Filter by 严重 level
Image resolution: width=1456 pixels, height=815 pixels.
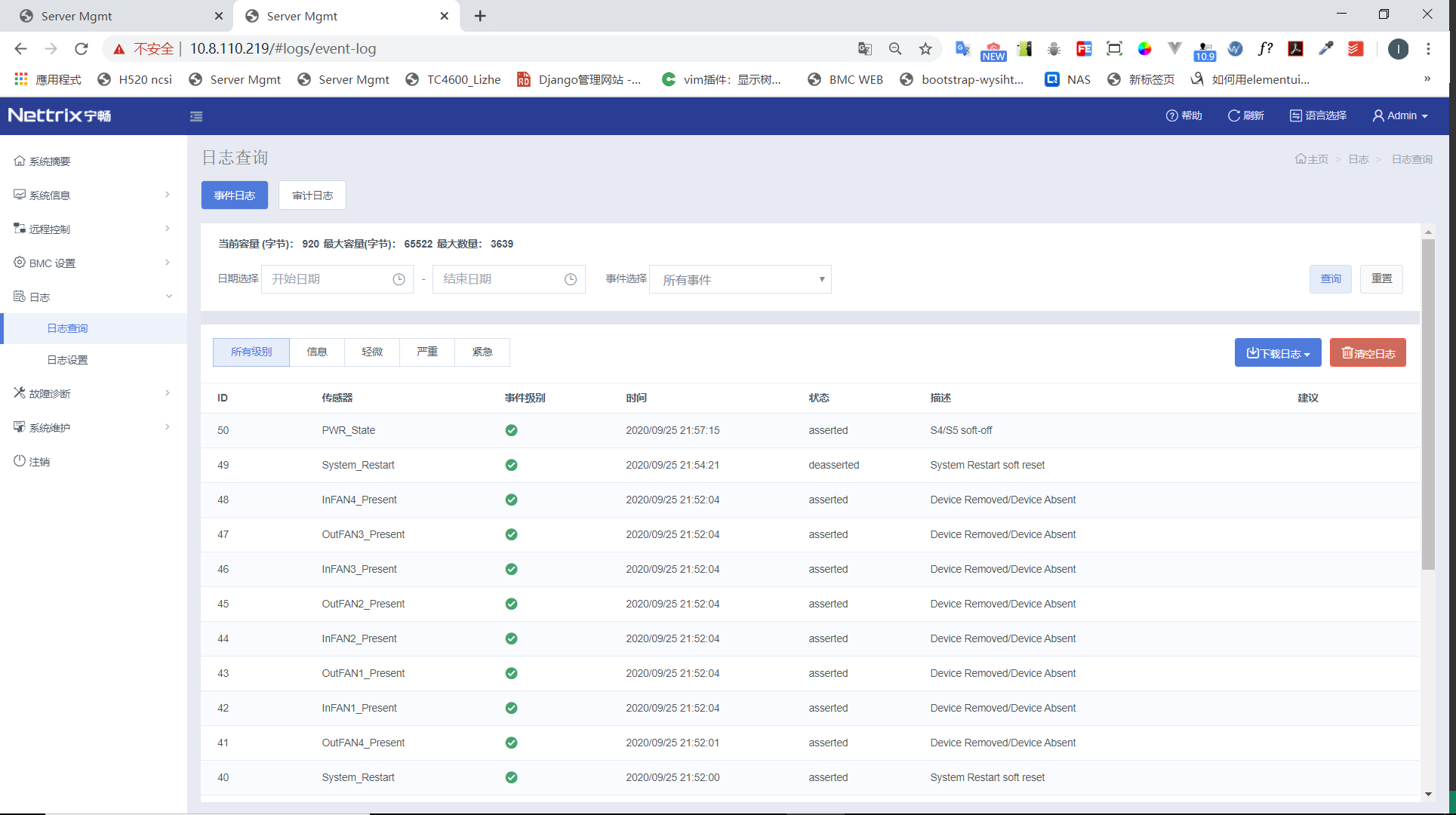tap(427, 352)
